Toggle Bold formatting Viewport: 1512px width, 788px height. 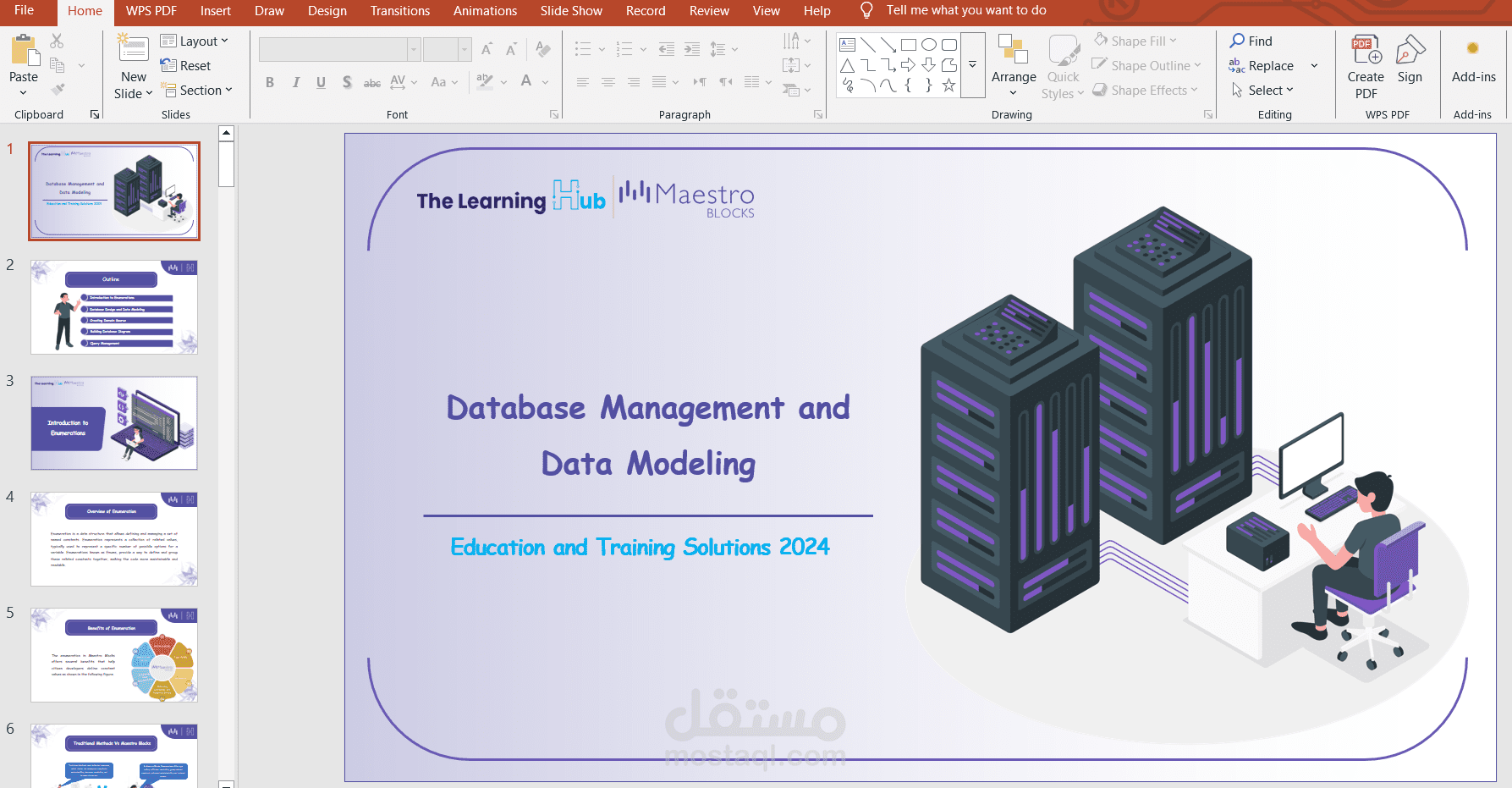click(270, 82)
